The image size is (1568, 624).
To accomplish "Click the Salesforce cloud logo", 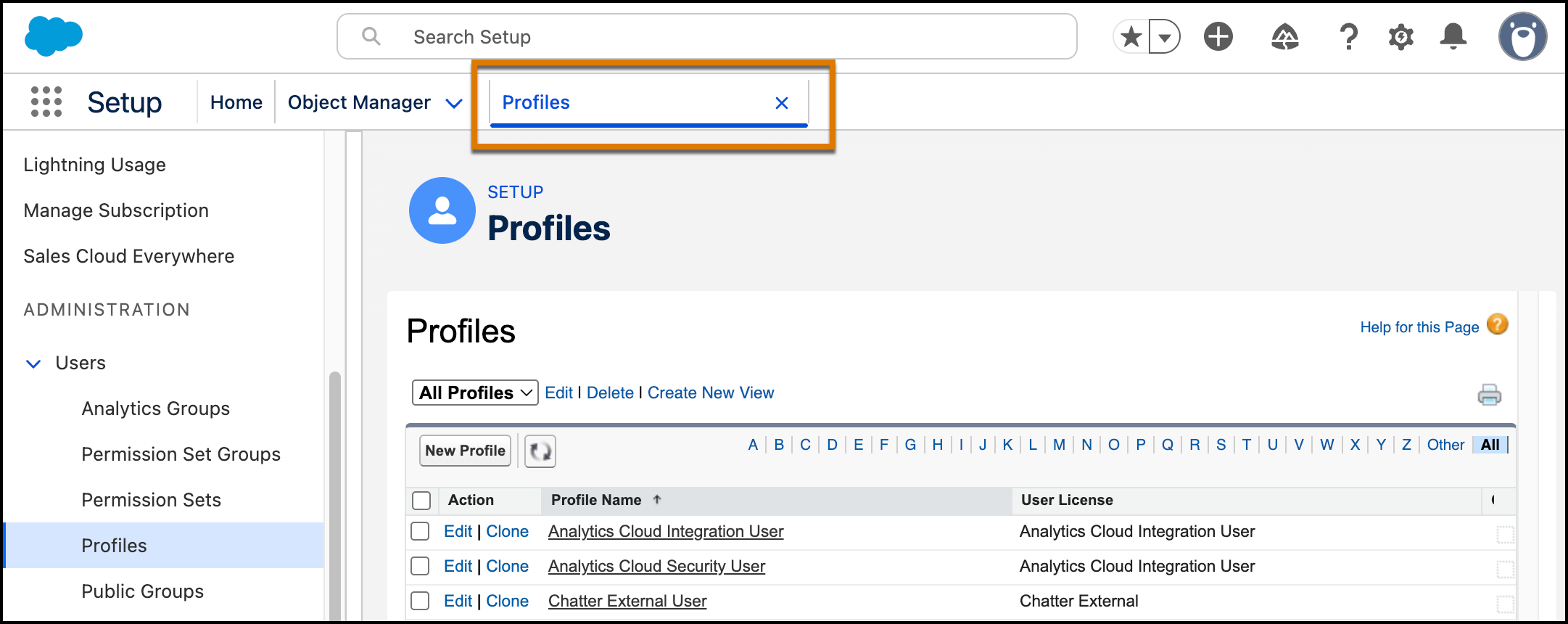I will (54, 36).
